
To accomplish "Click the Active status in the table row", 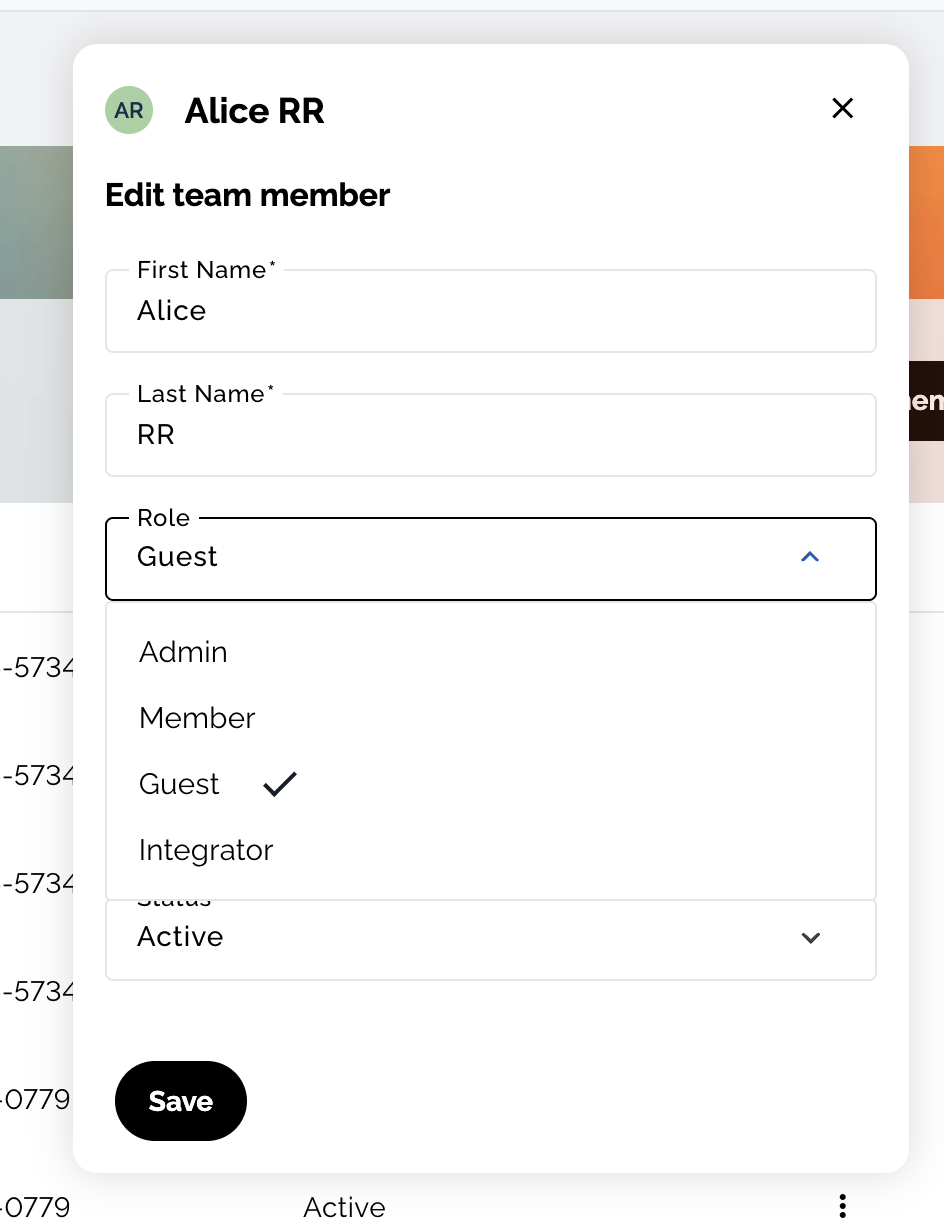I will click(x=344, y=1207).
